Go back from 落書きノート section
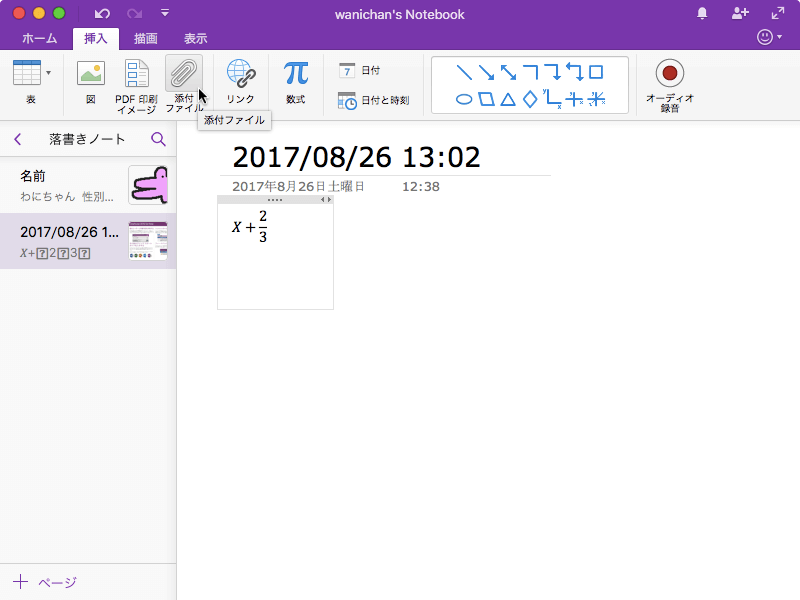The image size is (800, 600). (x=18, y=139)
